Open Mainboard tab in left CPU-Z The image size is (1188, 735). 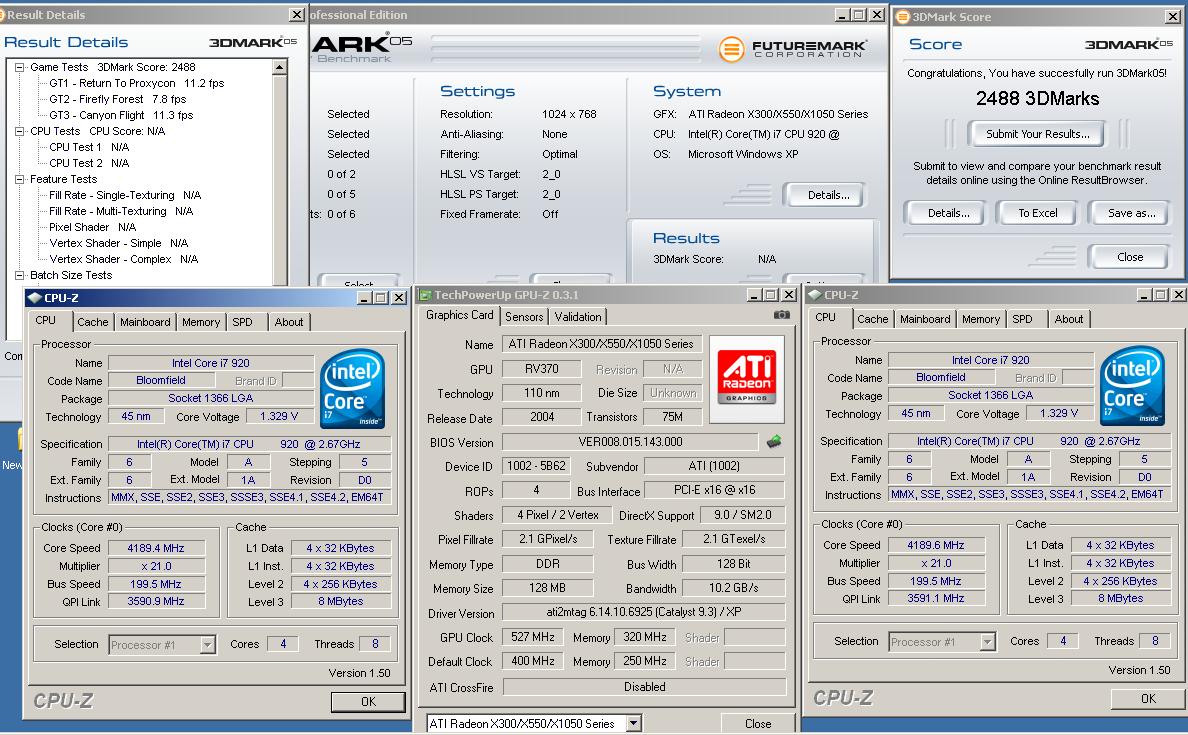point(145,322)
